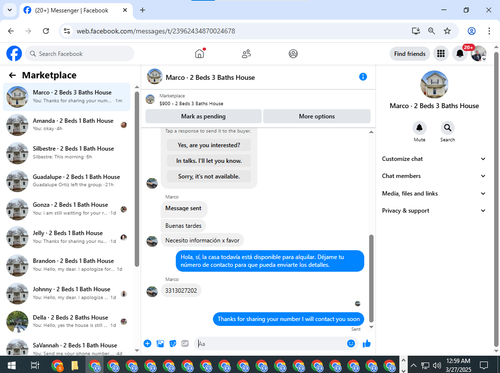Open the Facebook menu grid icon
Screen dimensions: 500x373
pos(441,53)
